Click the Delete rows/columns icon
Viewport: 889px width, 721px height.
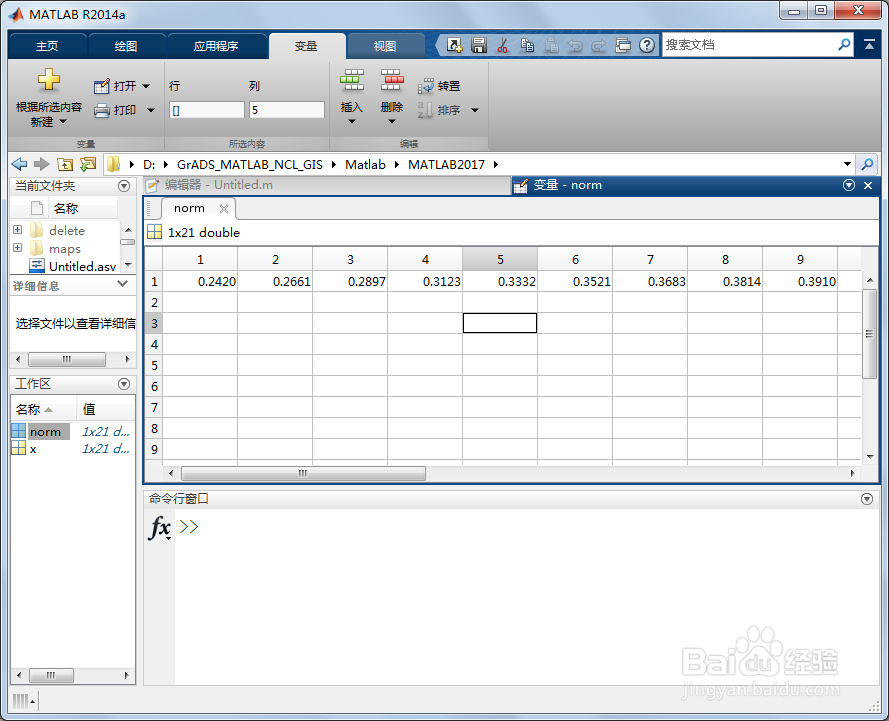392,80
